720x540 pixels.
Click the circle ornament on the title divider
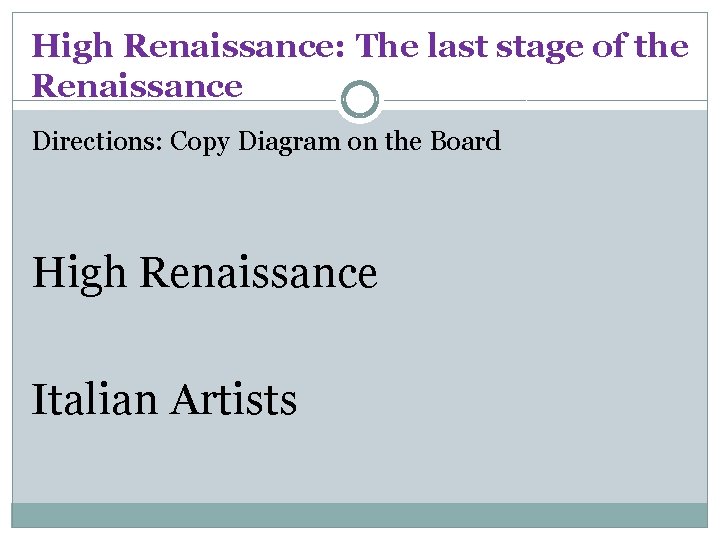360,100
